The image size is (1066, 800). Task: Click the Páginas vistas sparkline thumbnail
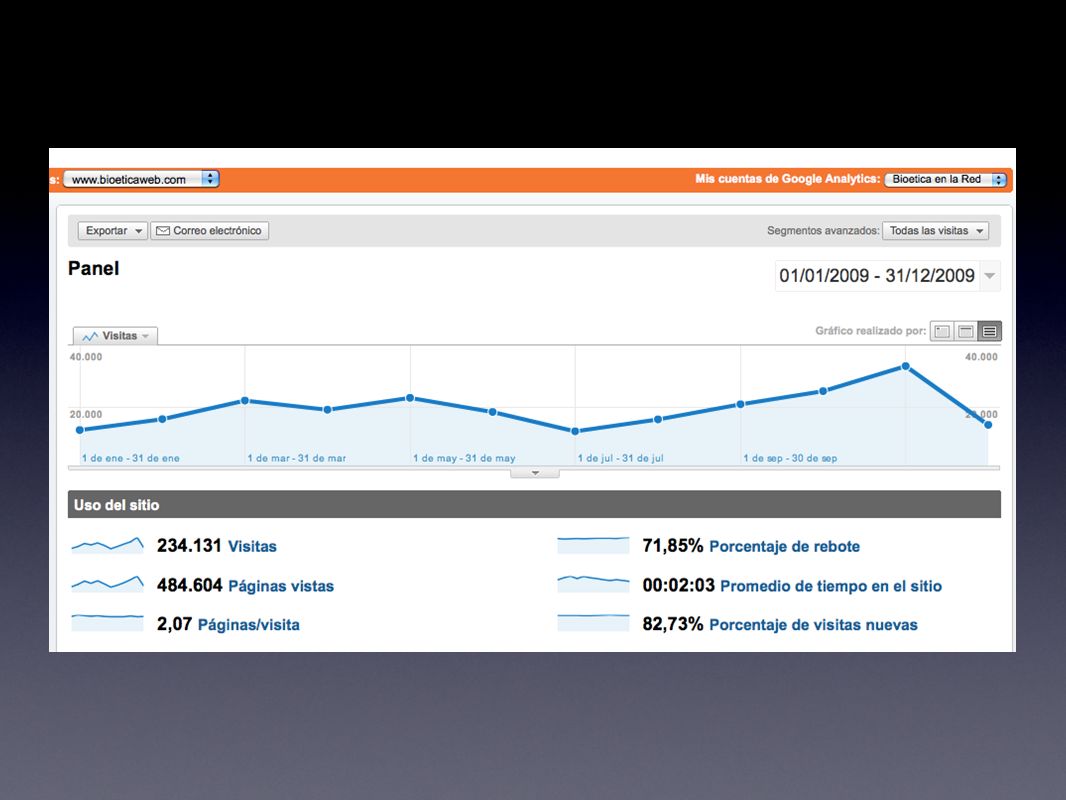(x=107, y=584)
